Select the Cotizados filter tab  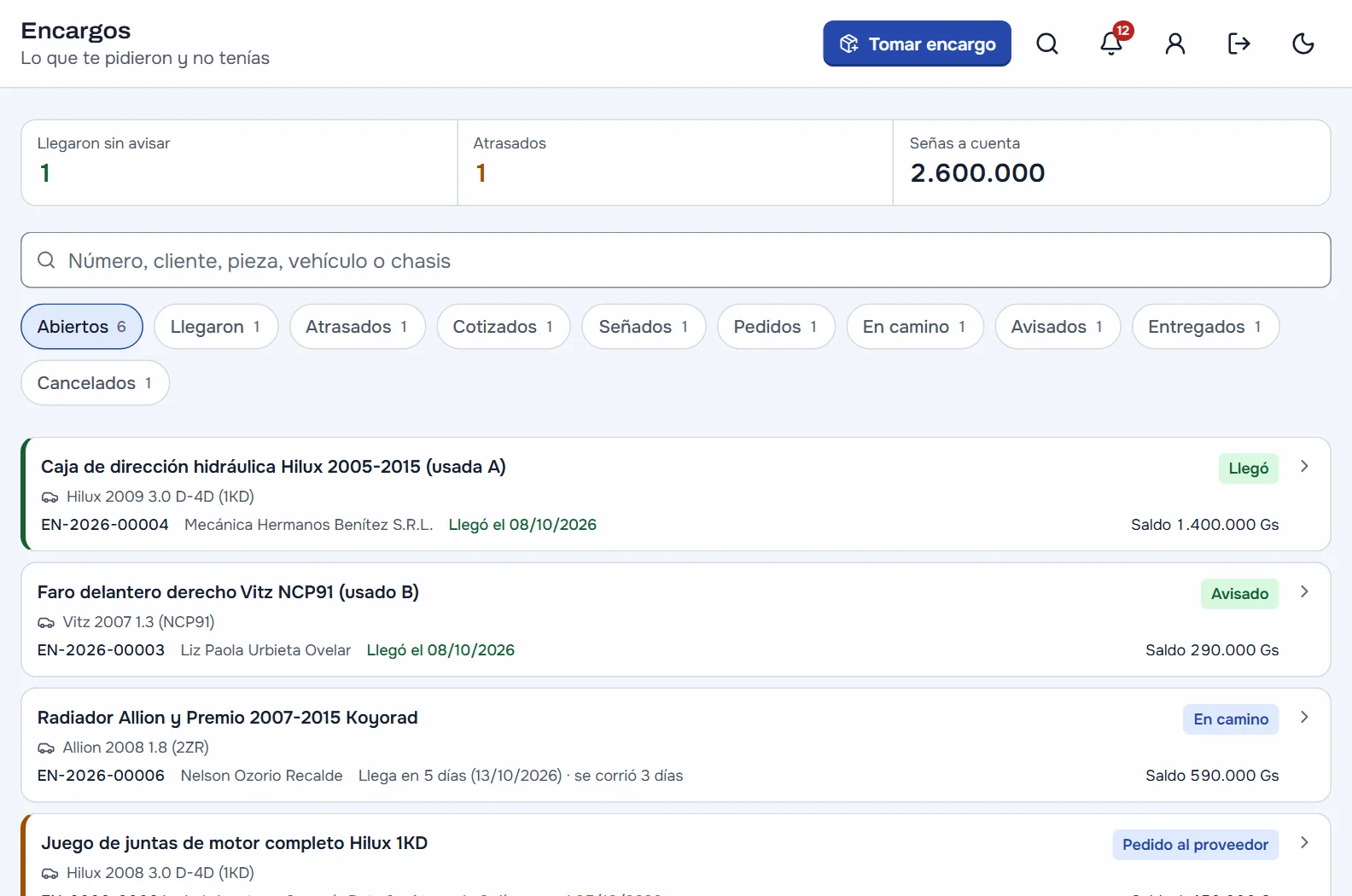(504, 327)
